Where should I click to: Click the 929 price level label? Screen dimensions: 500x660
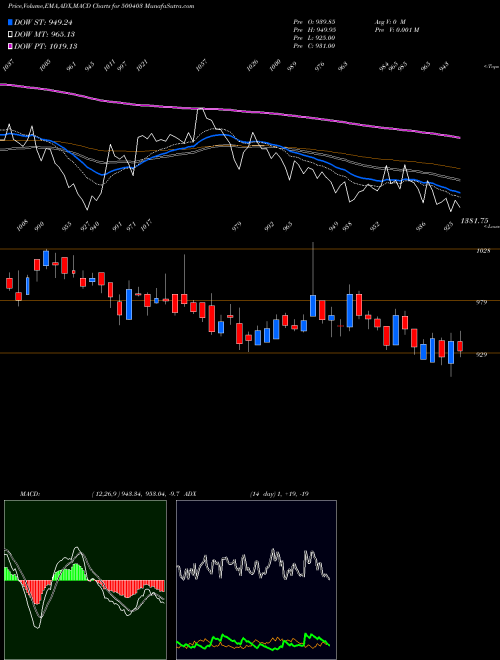click(x=482, y=354)
